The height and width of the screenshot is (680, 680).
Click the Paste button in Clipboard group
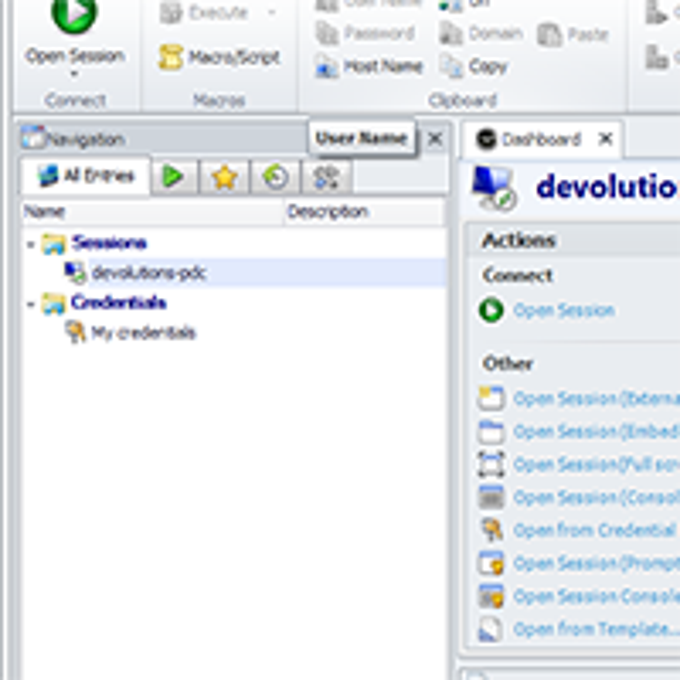pos(573,35)
